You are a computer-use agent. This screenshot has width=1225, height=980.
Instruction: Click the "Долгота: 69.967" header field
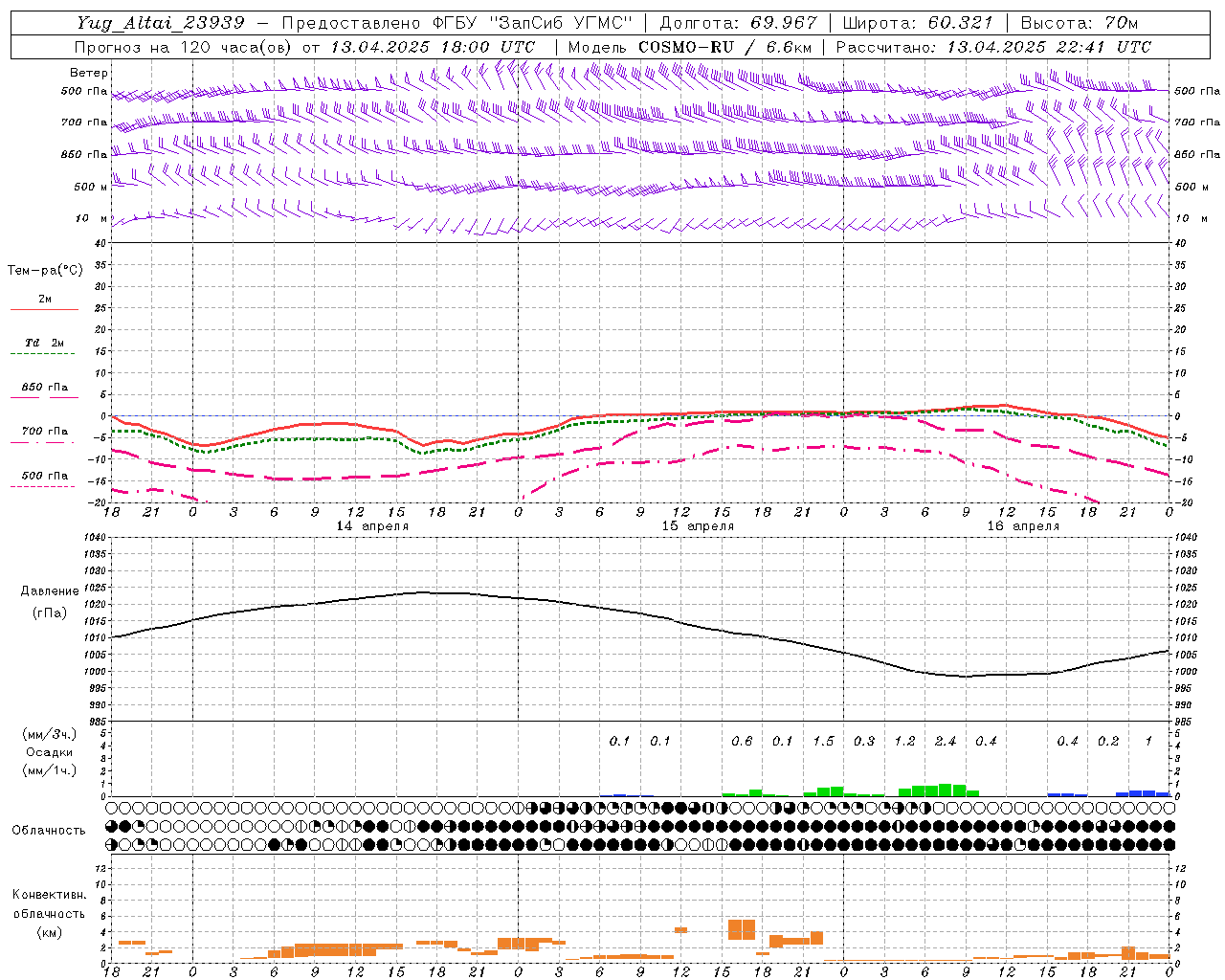tap(739, 22)
